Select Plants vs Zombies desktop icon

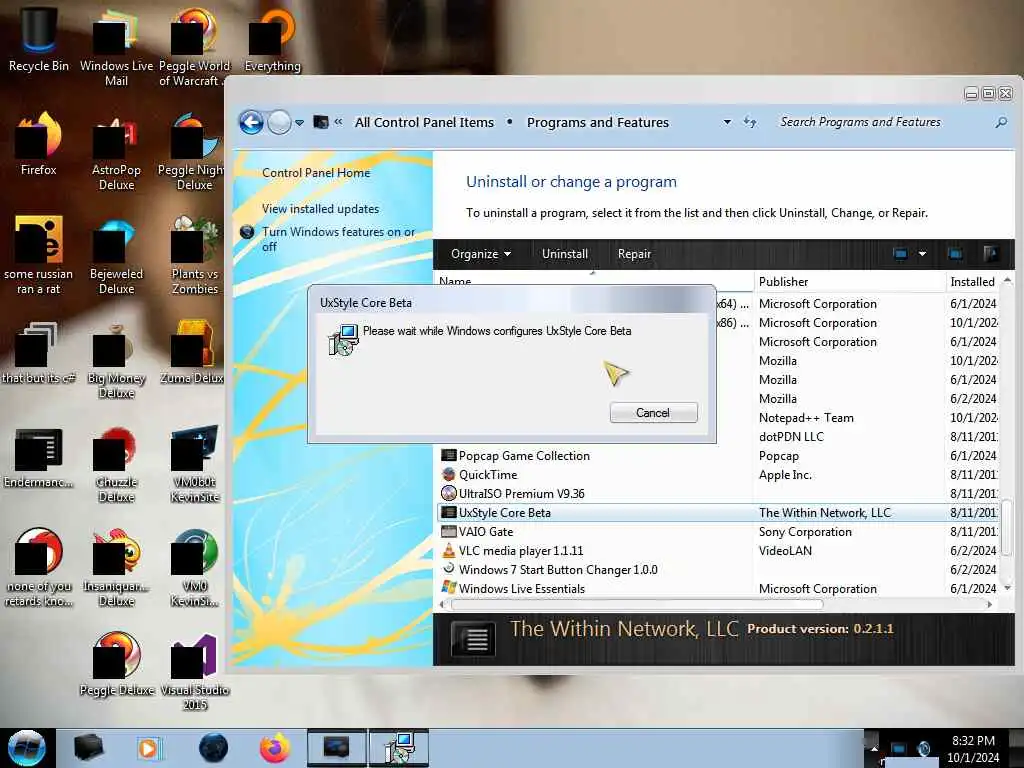click(195, 256)
